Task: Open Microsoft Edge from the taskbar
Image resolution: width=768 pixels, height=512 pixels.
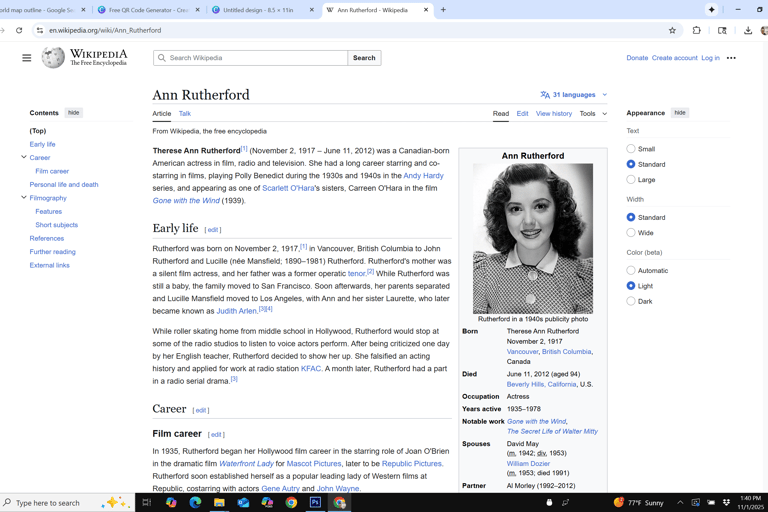Action: click(x=195, y=502)
